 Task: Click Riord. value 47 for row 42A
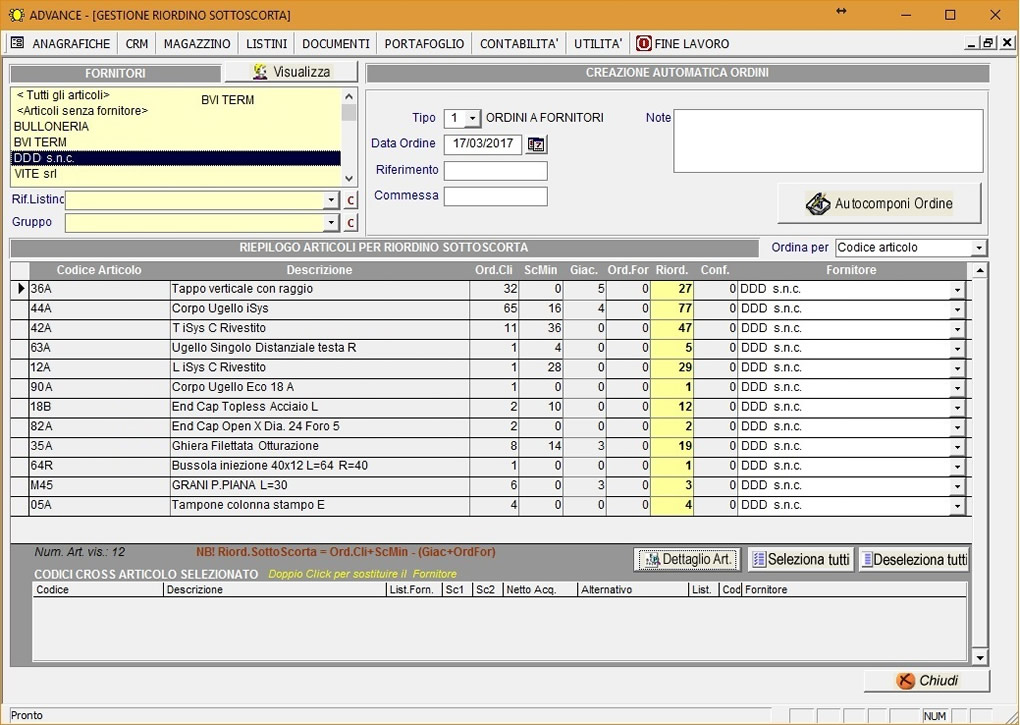pyautogui.click(x=672, y=328)
